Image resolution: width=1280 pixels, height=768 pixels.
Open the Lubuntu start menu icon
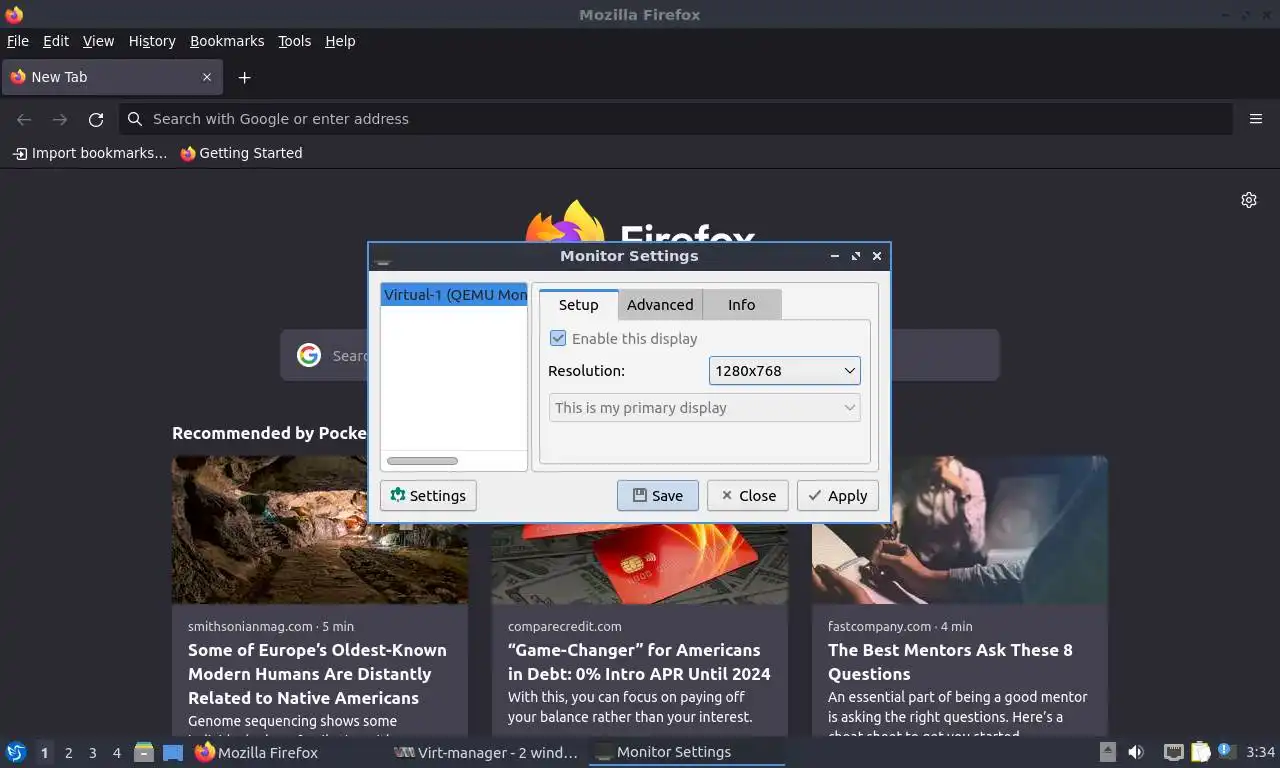pyautogui.click(x=16, y=752)
